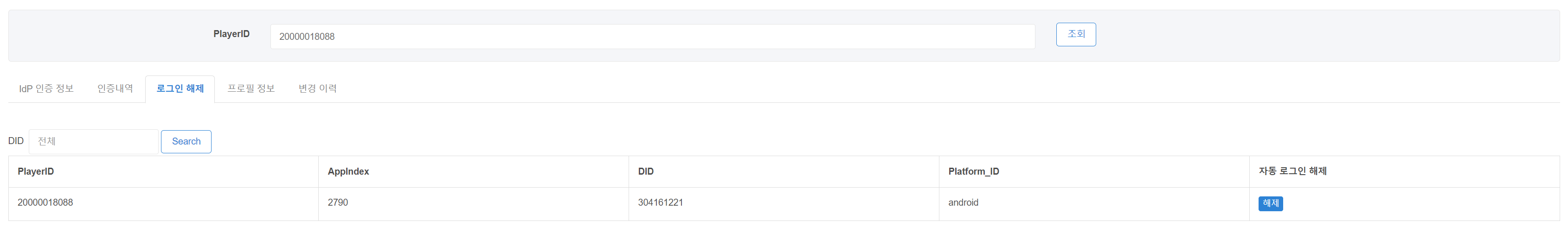
Task: Click the DID label beside the filter
Action: click(16, 141)
